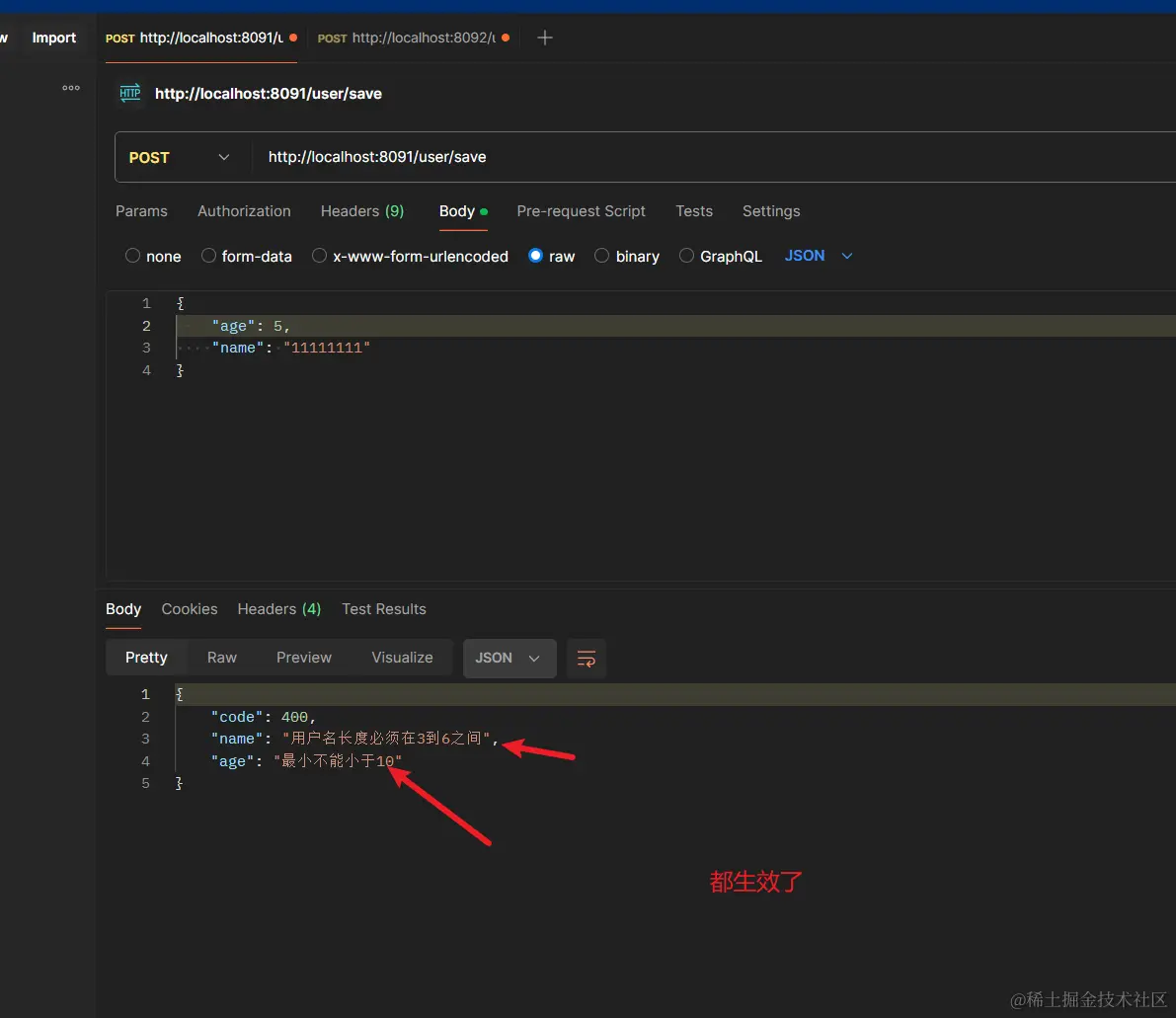This screenshot has height=1018, width=1176.
Task: Click the response "name" error message line
Action: pyautogui.click(x=354, y=739)
